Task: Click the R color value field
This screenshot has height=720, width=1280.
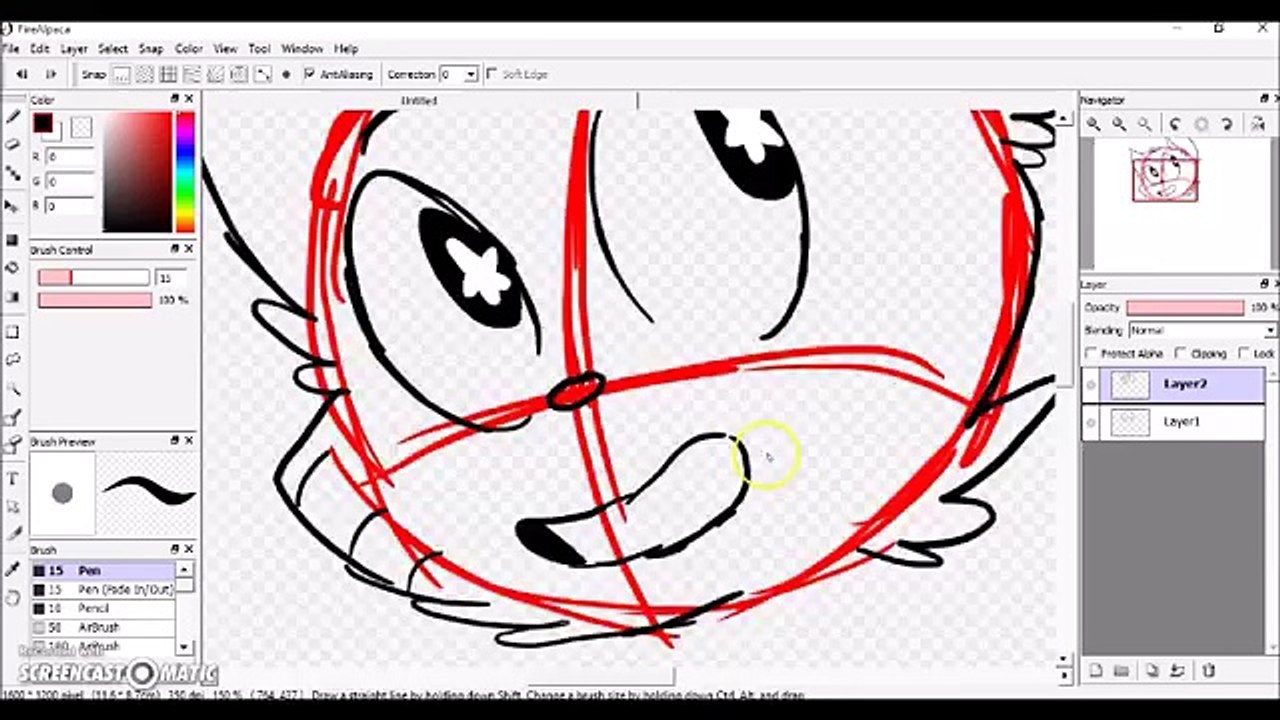Action: (70, 157)
